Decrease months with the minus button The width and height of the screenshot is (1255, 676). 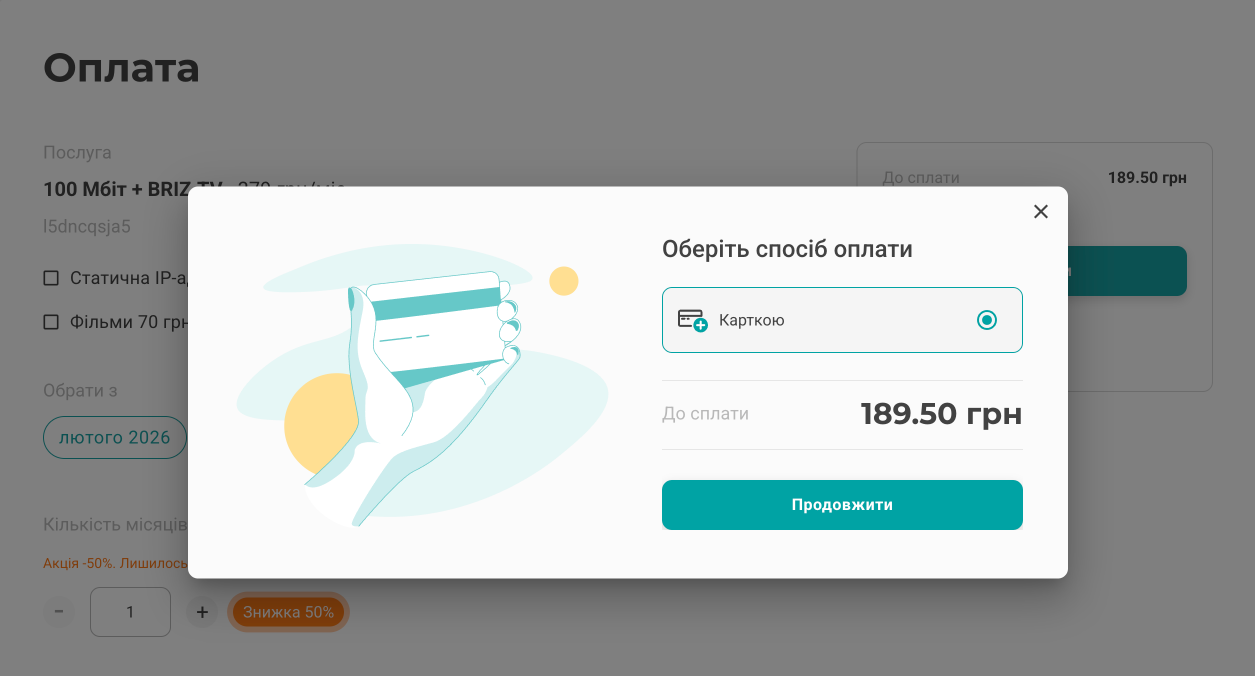coord(59,612)
